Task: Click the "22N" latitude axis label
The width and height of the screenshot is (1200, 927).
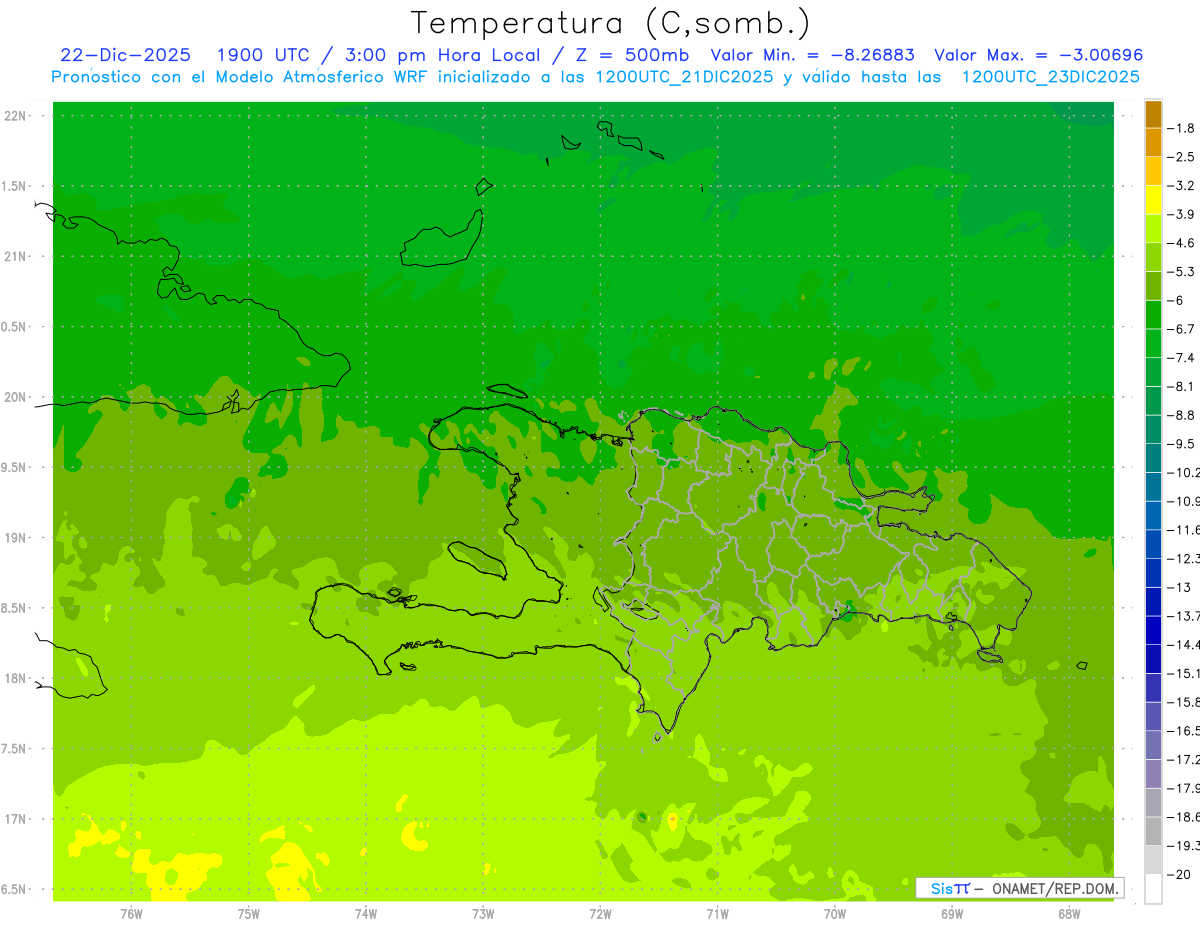Action: coord(17,116)
